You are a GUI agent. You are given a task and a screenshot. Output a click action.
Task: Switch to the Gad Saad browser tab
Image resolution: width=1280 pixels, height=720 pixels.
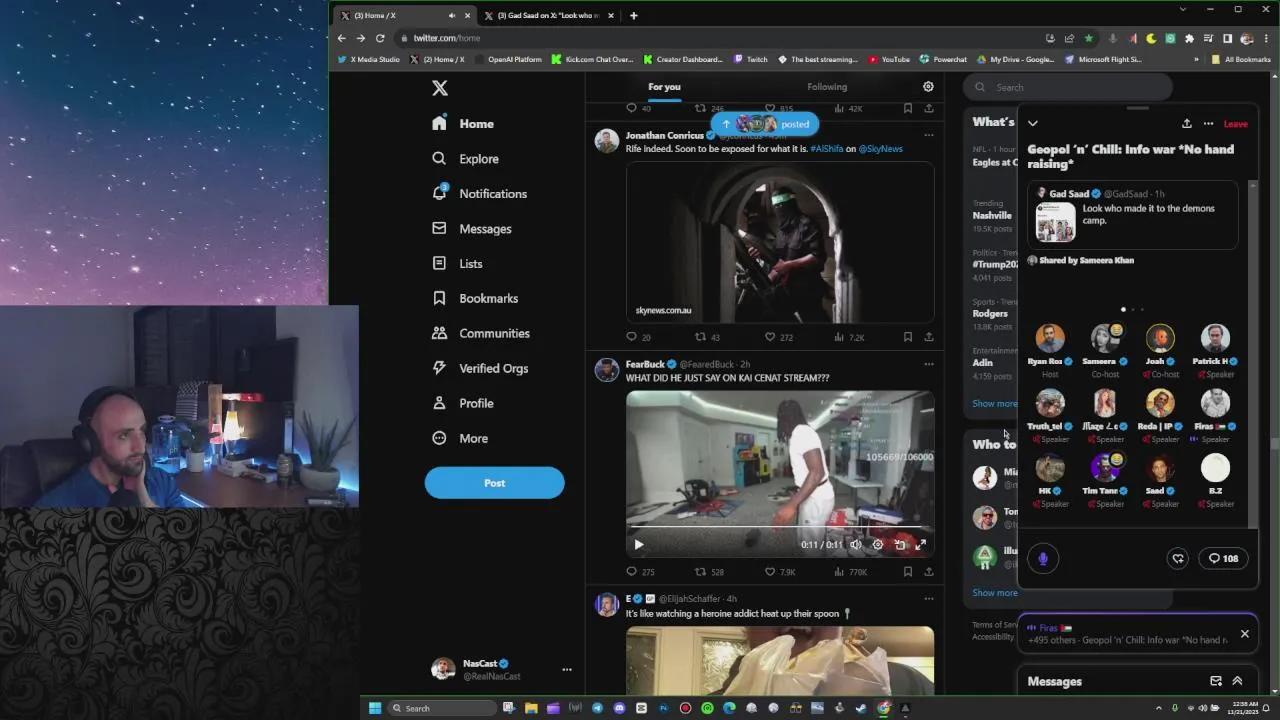547,16
